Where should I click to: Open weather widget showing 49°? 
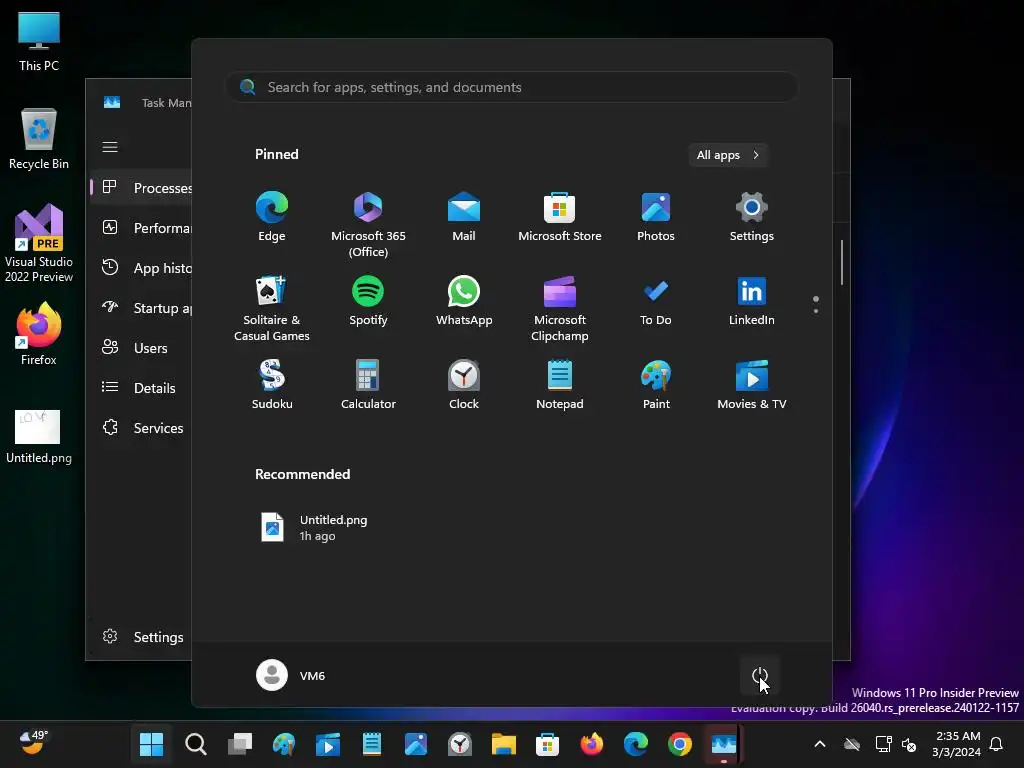coord(33,743)
